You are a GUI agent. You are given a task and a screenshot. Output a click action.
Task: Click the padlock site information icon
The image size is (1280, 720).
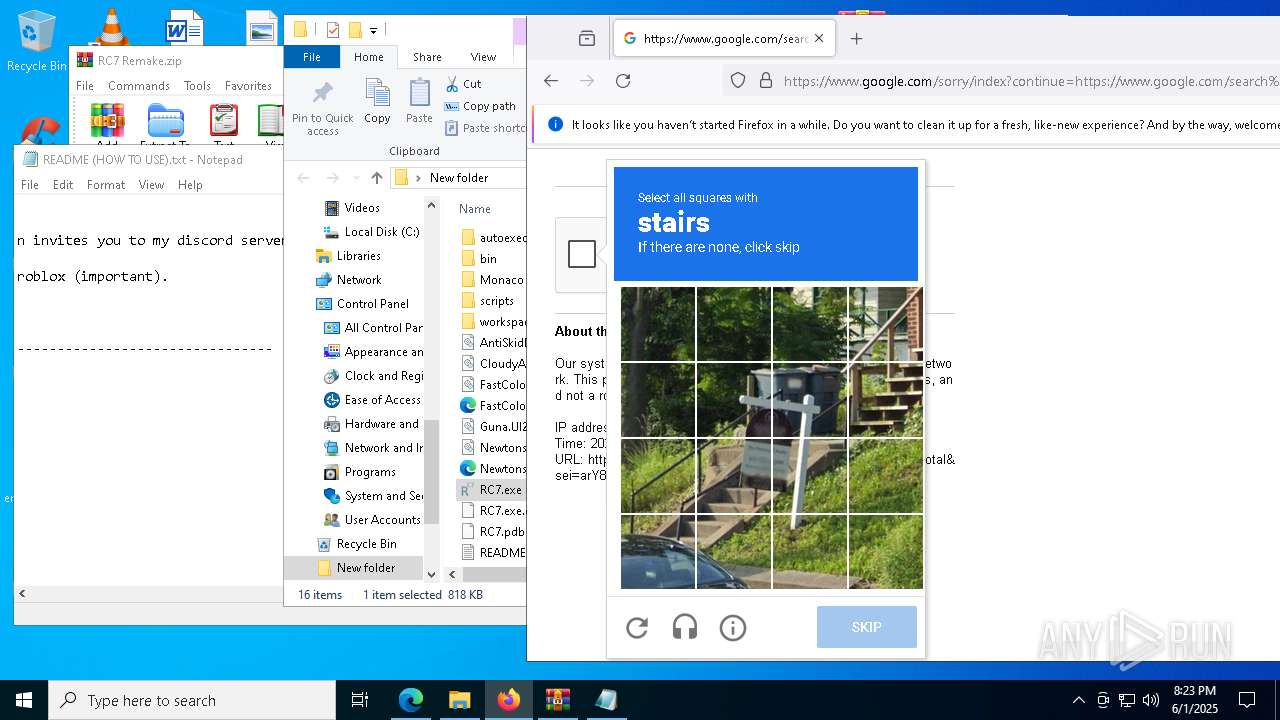point(766,81)
